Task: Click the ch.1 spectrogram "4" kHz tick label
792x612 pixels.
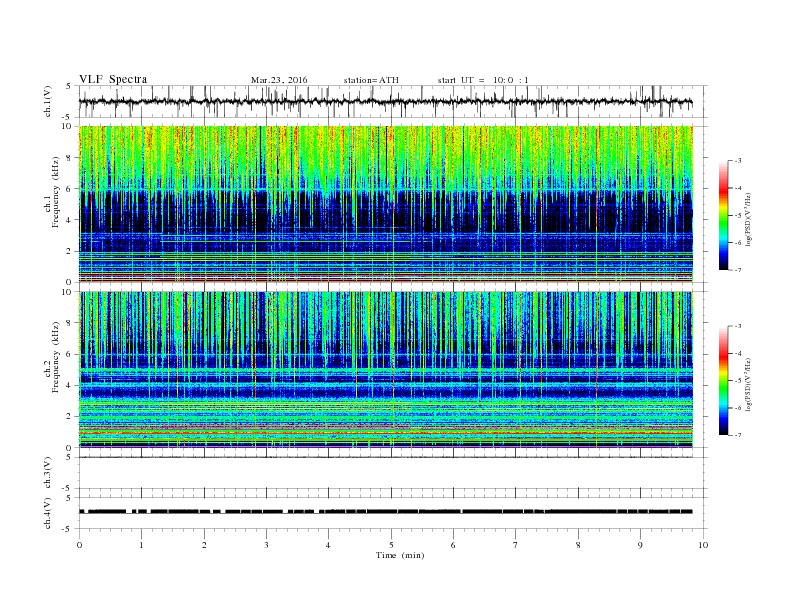Action: 70,220
